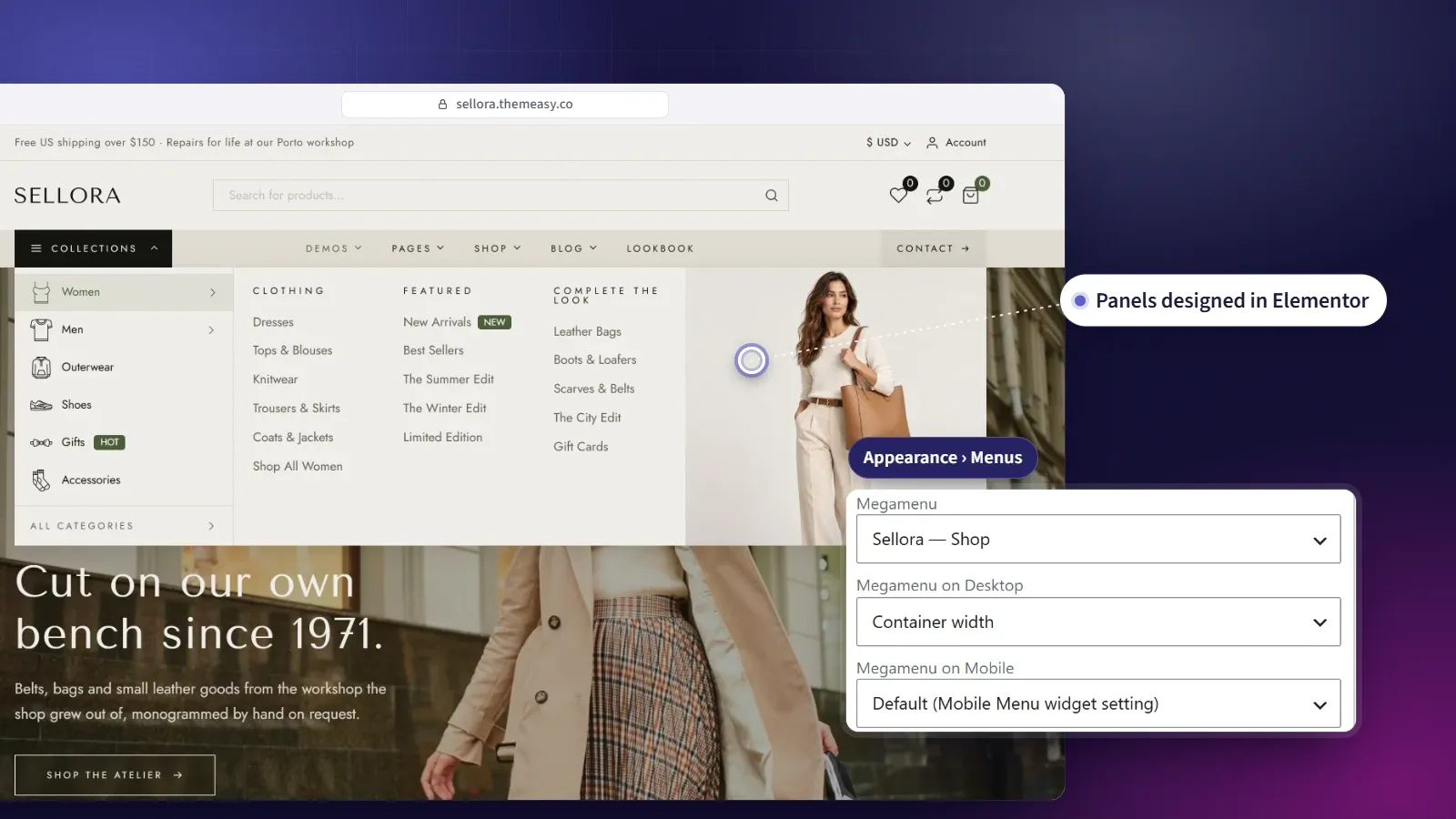The width and height of the screenshot is (1456, 819).
Task: Go to the Lookbook page
Action: pos(660,248)
